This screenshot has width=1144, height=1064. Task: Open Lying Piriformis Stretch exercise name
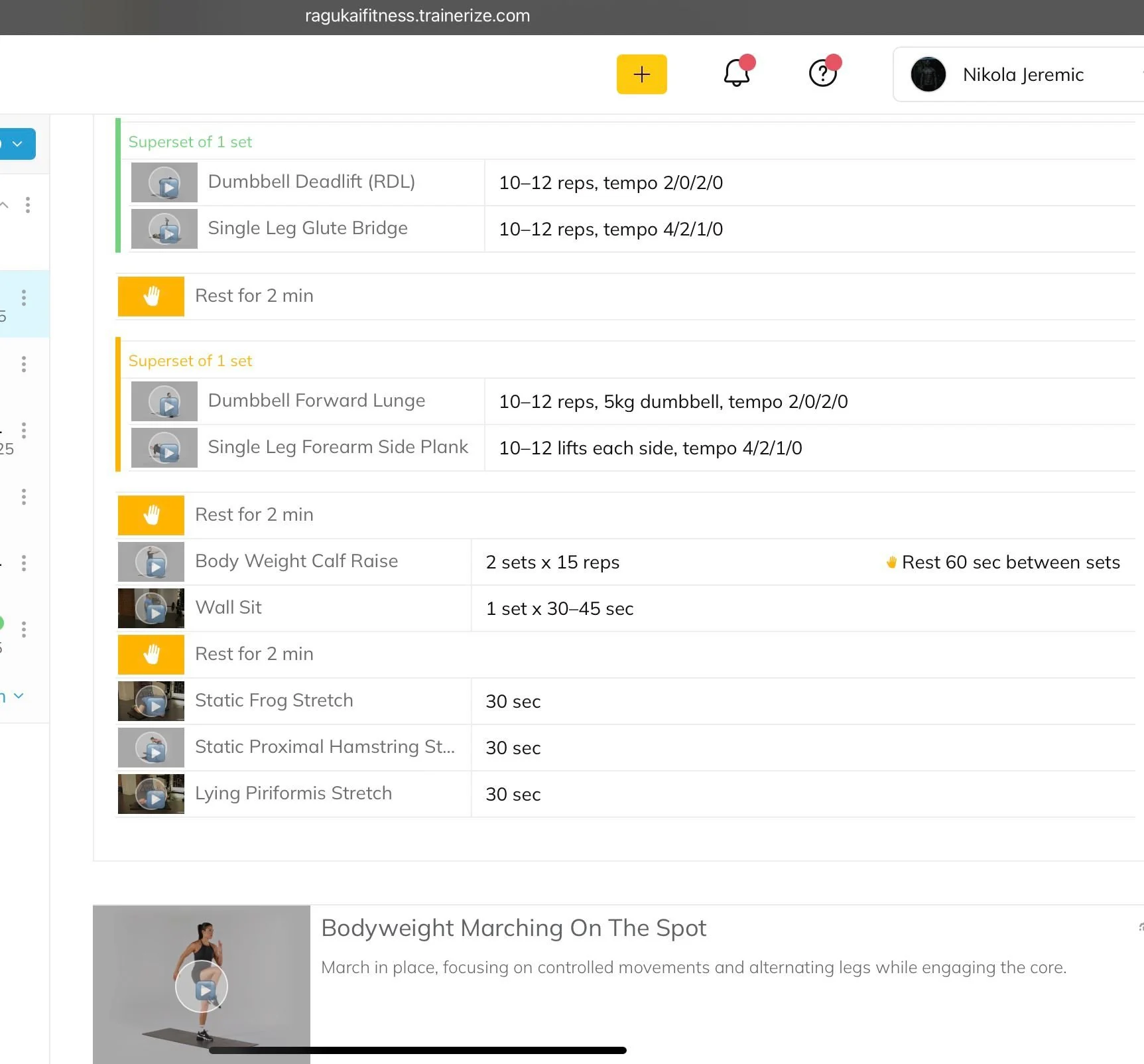[x=293, y=793]
